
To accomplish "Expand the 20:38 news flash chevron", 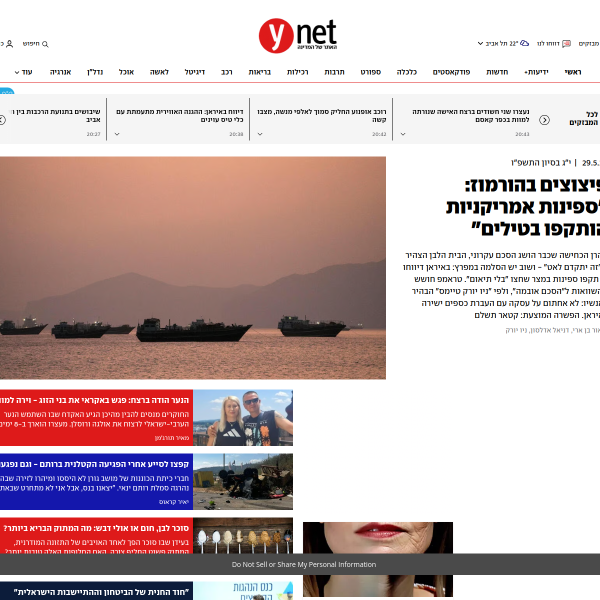I will click(x=117, y=134).
